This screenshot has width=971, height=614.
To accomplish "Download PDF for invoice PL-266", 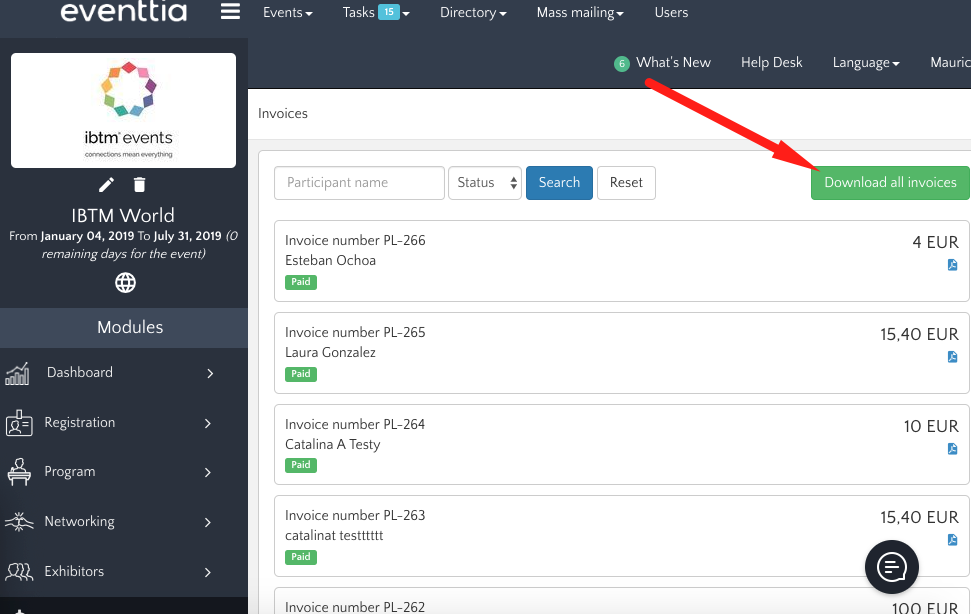I will 952,265.
